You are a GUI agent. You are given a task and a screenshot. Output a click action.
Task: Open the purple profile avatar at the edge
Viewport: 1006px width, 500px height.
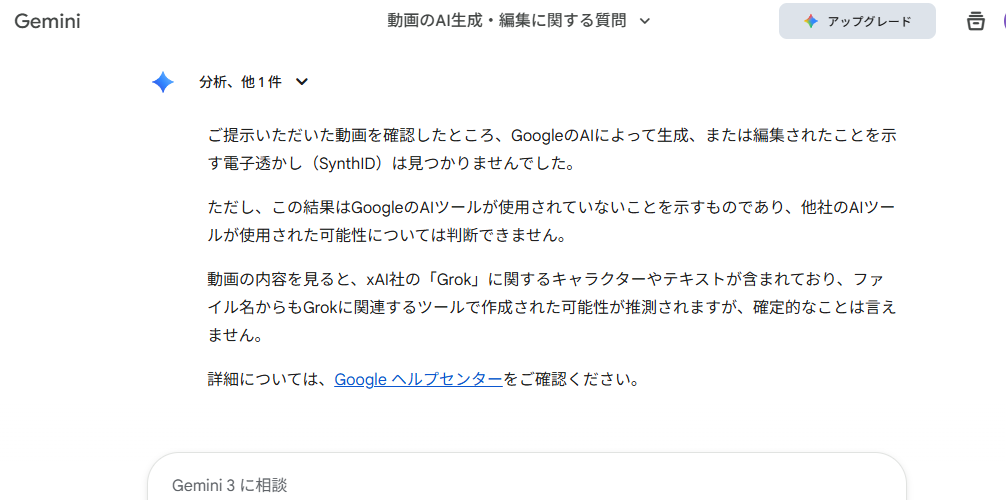(1002, 21)
